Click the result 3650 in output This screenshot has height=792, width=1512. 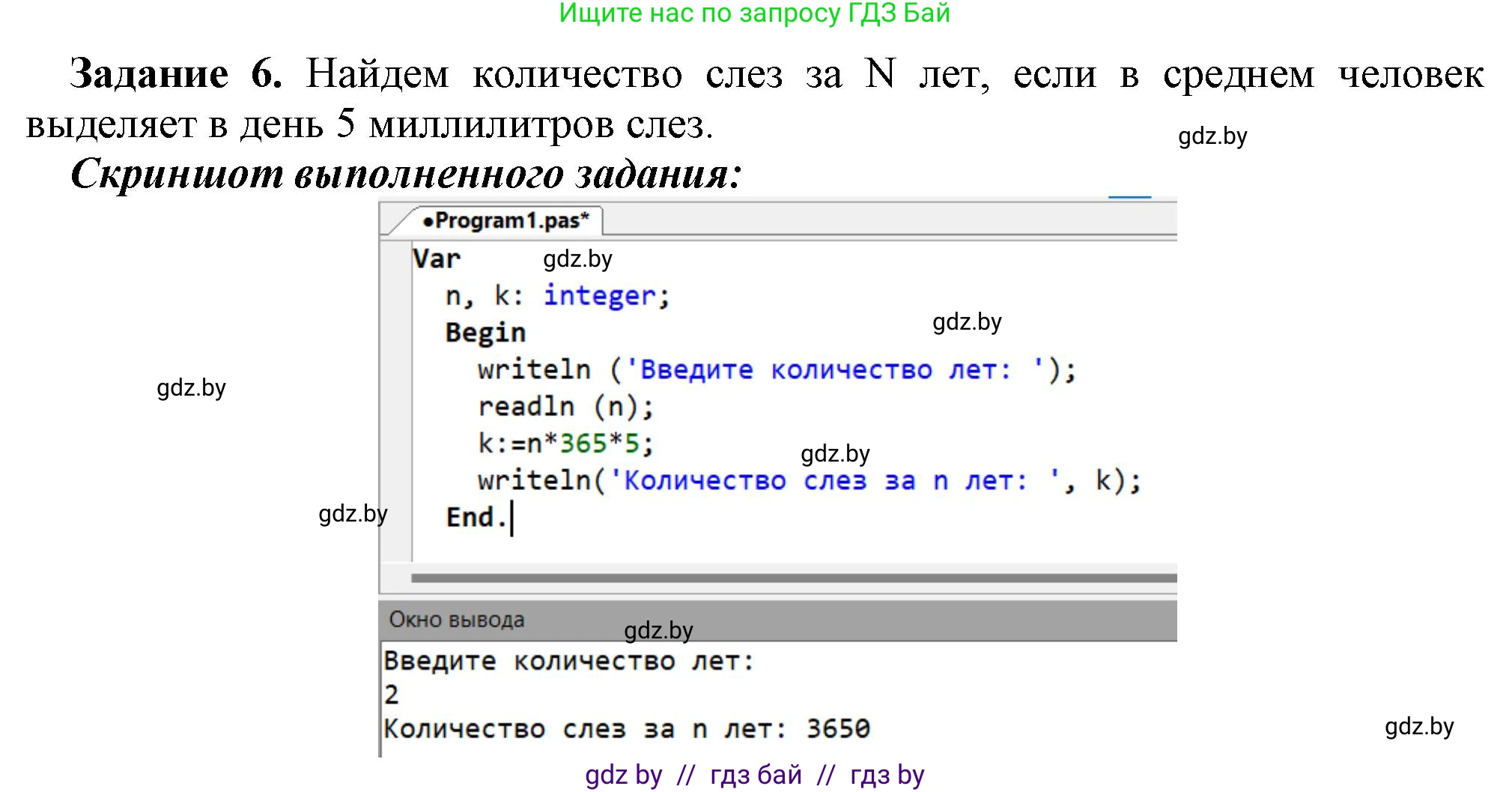pos(838,728)
